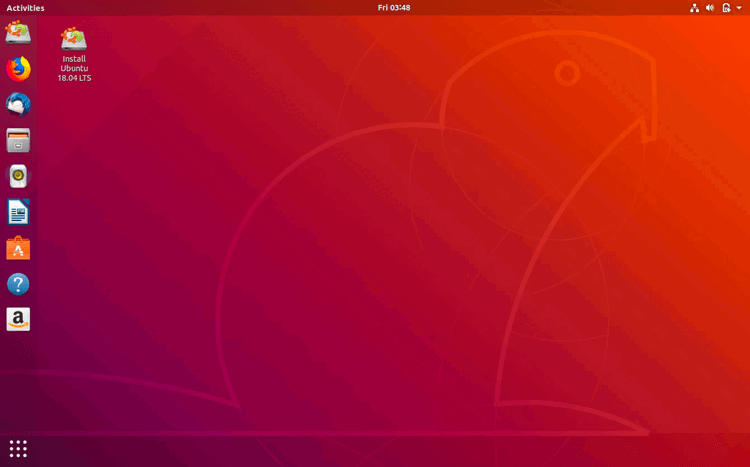Screen dimensions: 750x467
Task: Open the Fri 03:48 clock calendar menu
Action: (394, 8)
